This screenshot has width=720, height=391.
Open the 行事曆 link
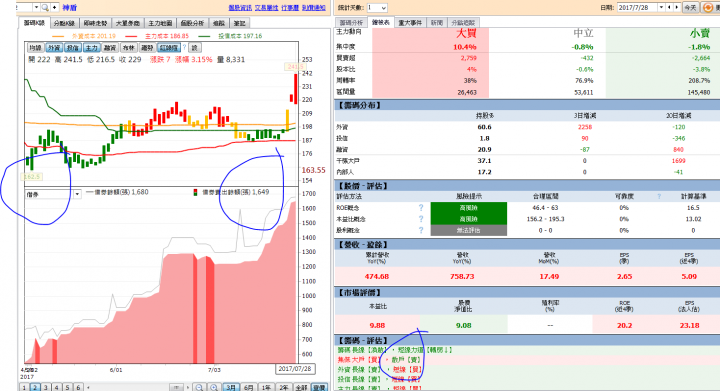pos(290,8)
